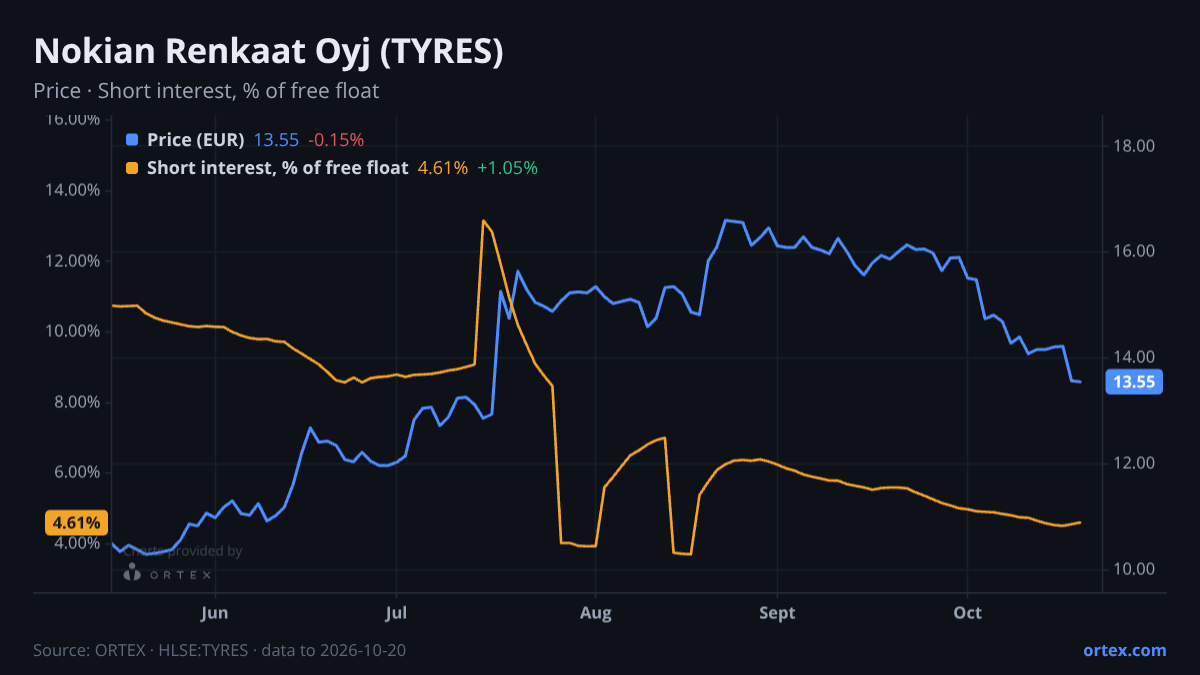Select 'Short interest, % of free float' legend label

[x=278, y=168]
